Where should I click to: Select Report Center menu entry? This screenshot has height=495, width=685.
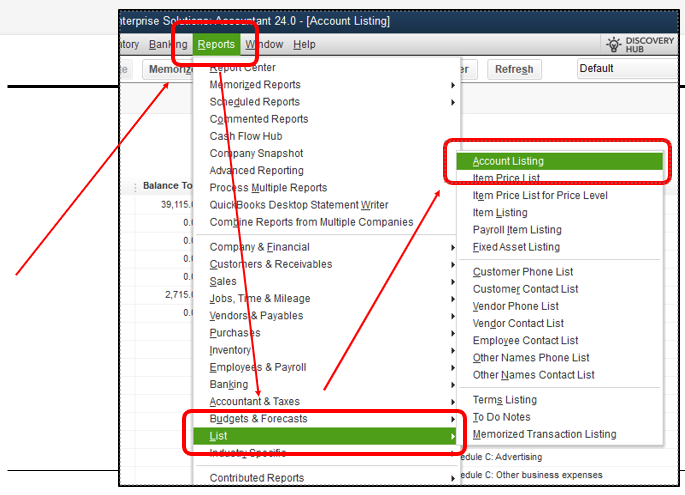325,68
